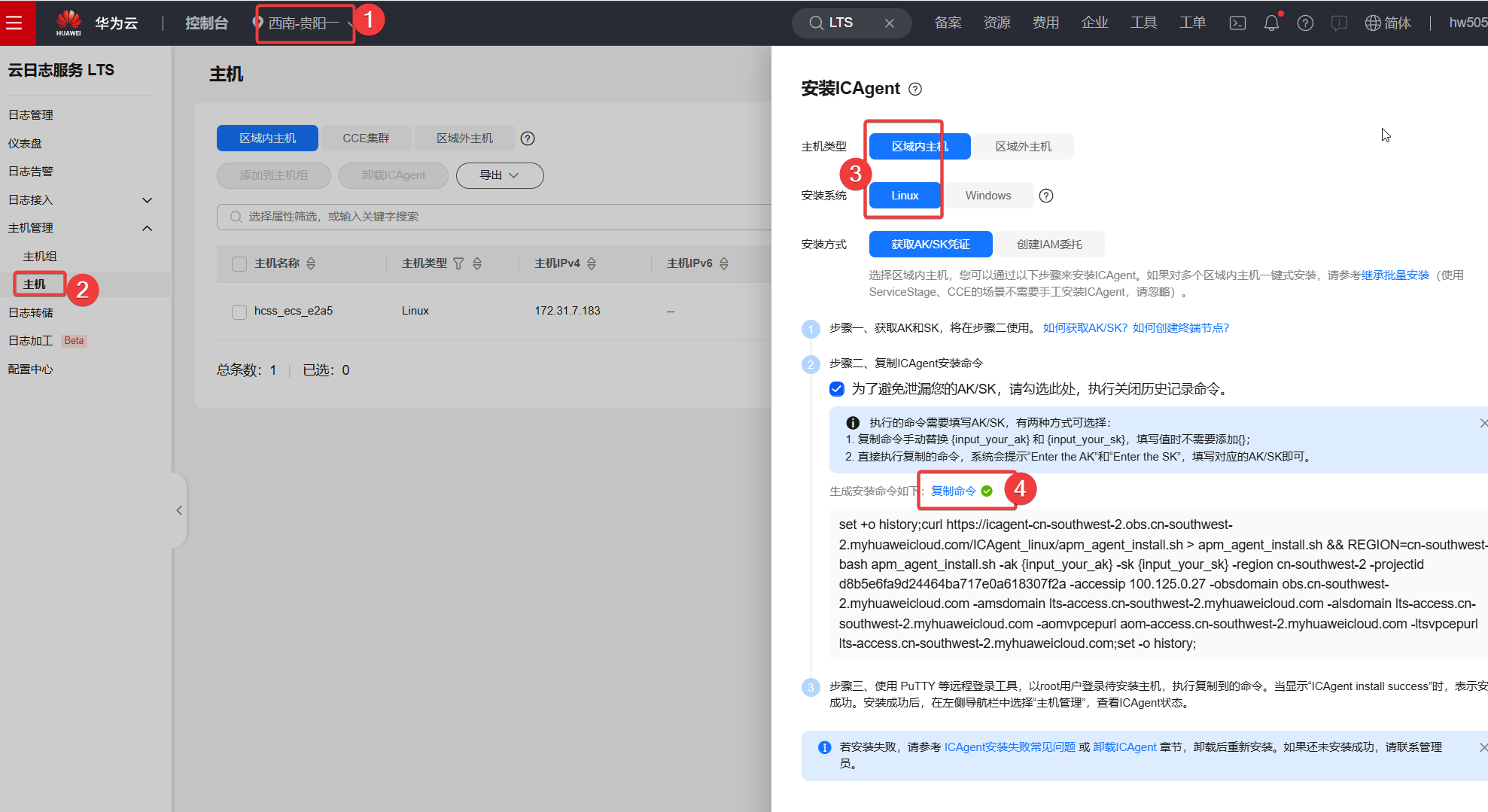Click the host search filter input field

[x=497, y=217]
